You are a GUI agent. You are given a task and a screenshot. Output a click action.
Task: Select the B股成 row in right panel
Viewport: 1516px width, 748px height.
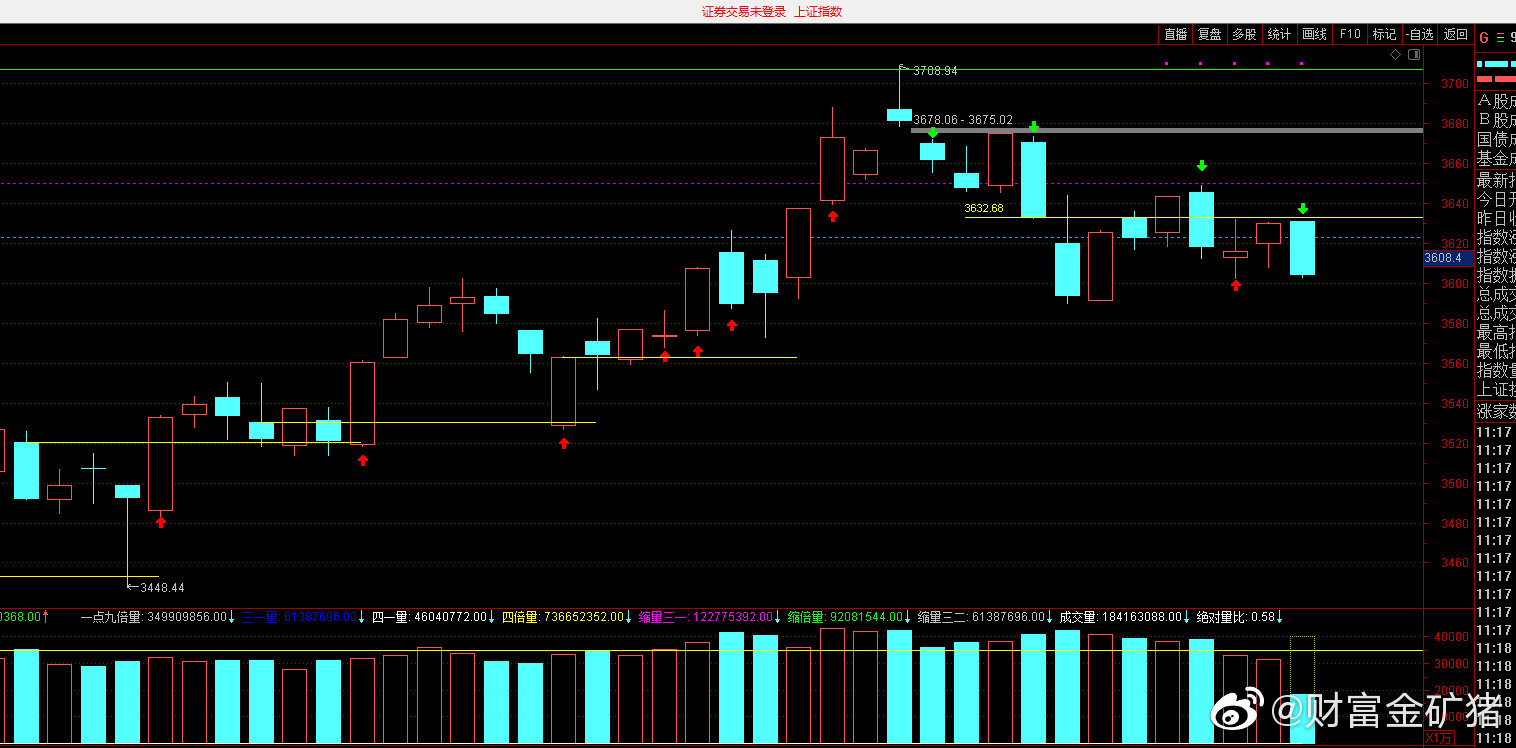point(1496,120)
